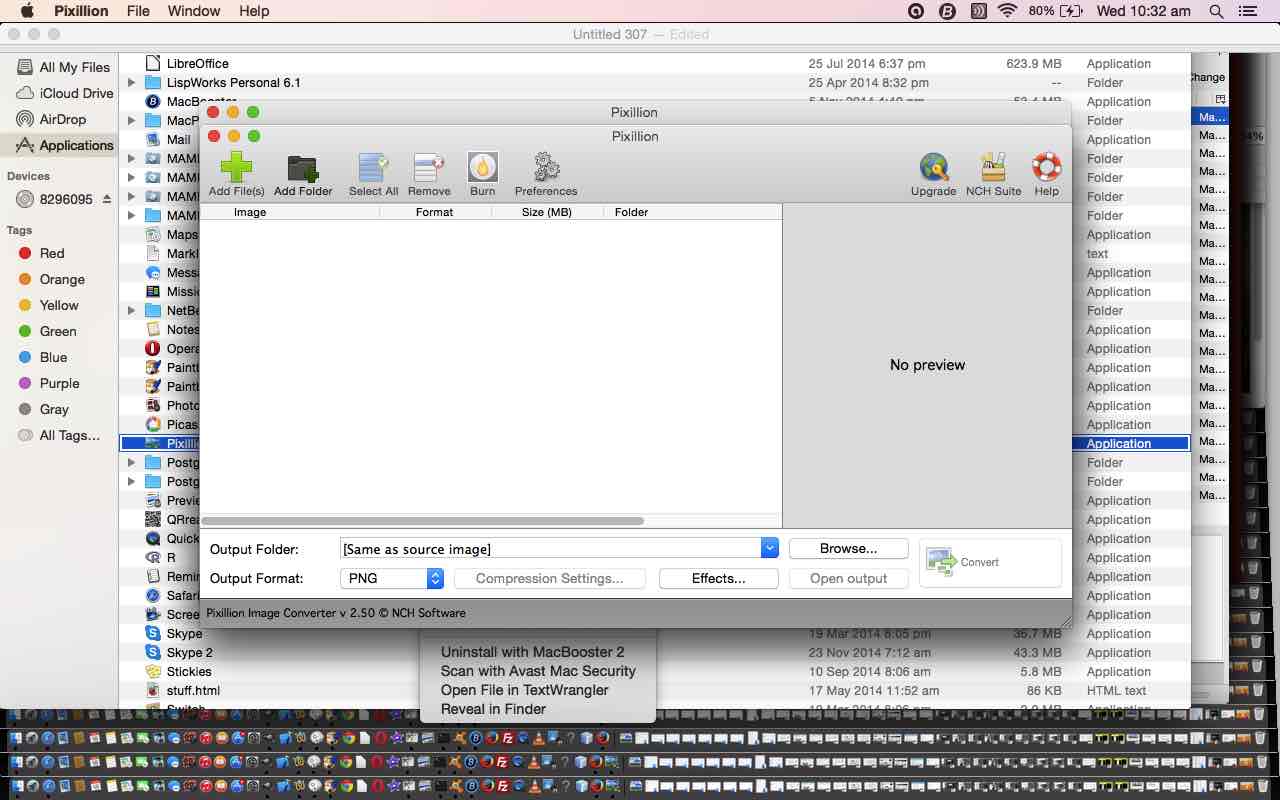Open the File menu
The width and height of the screenshot is (1280, 800).
138,11
